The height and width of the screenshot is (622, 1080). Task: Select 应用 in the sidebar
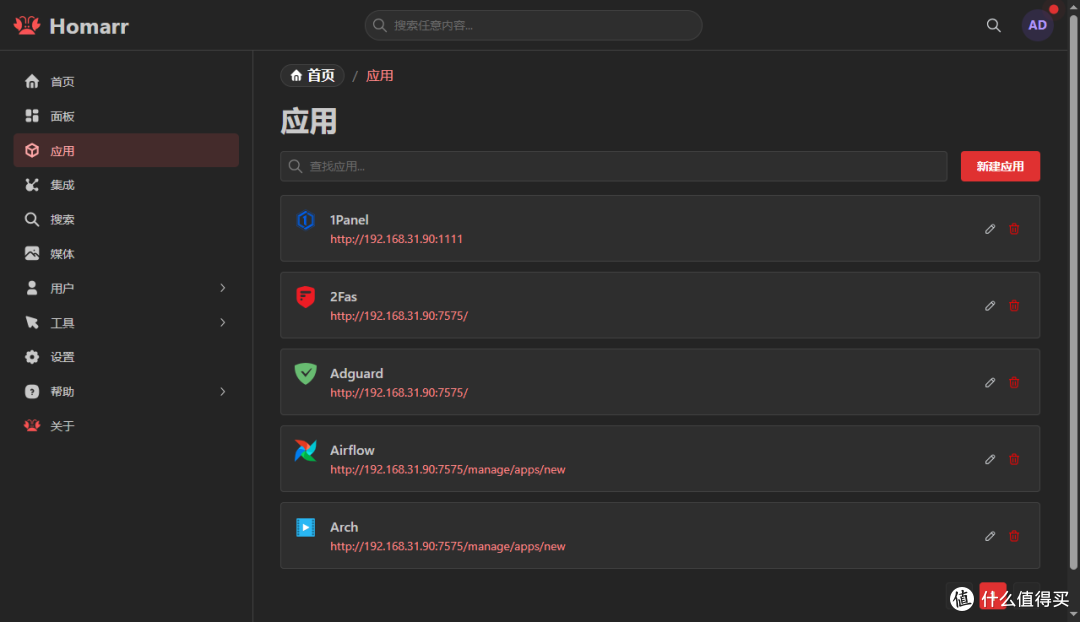(x=126, y=150)
